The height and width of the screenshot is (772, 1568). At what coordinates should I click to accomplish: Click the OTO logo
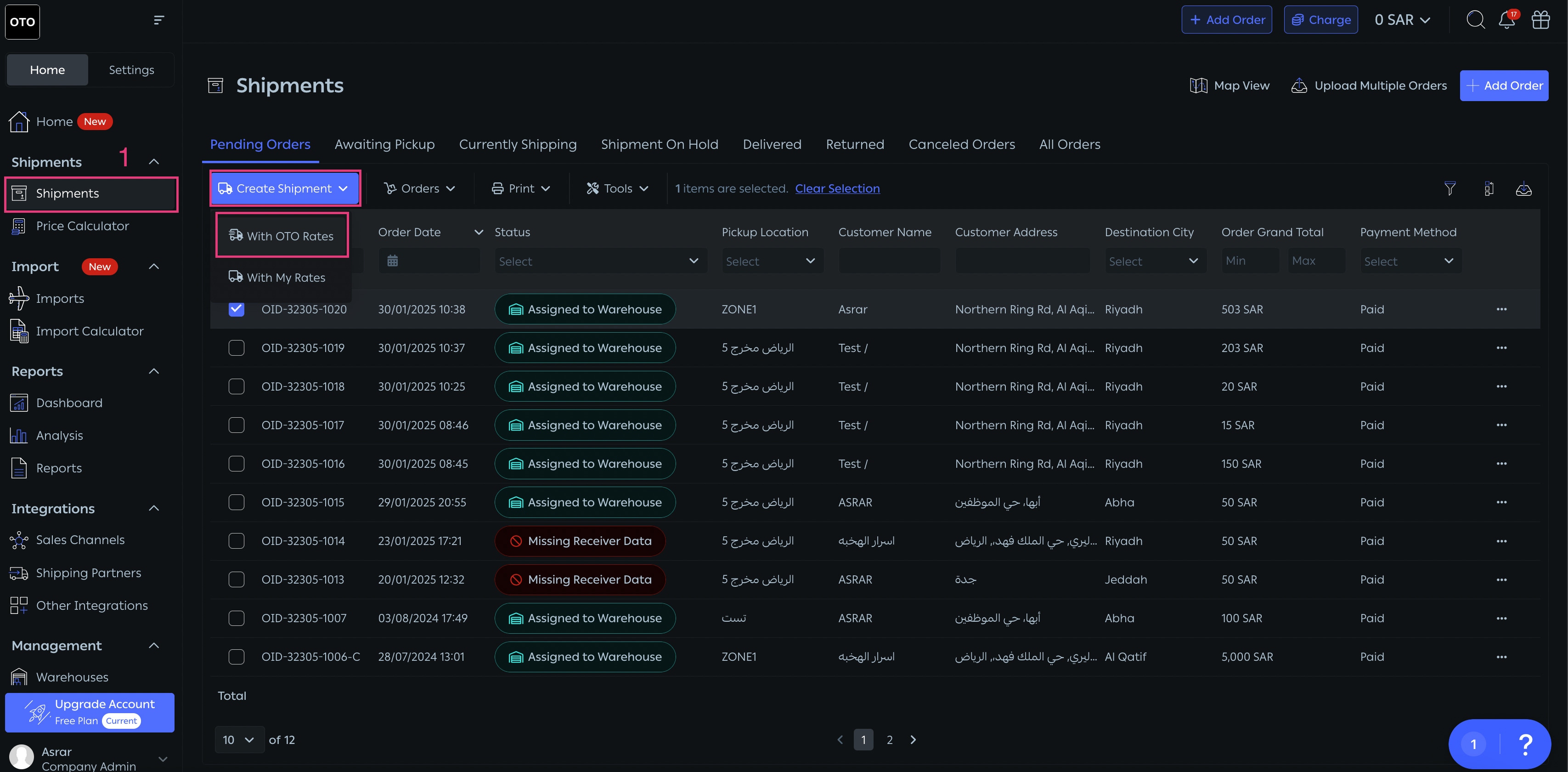point(23,22)
